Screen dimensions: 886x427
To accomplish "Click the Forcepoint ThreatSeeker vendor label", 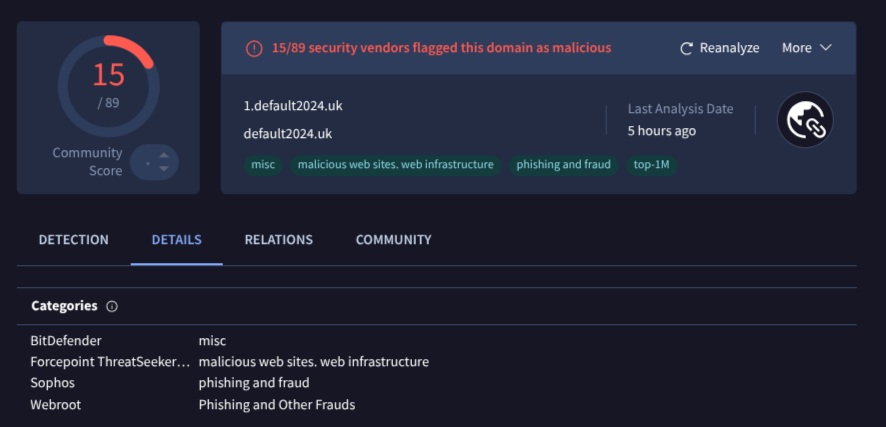I will 110,362.
